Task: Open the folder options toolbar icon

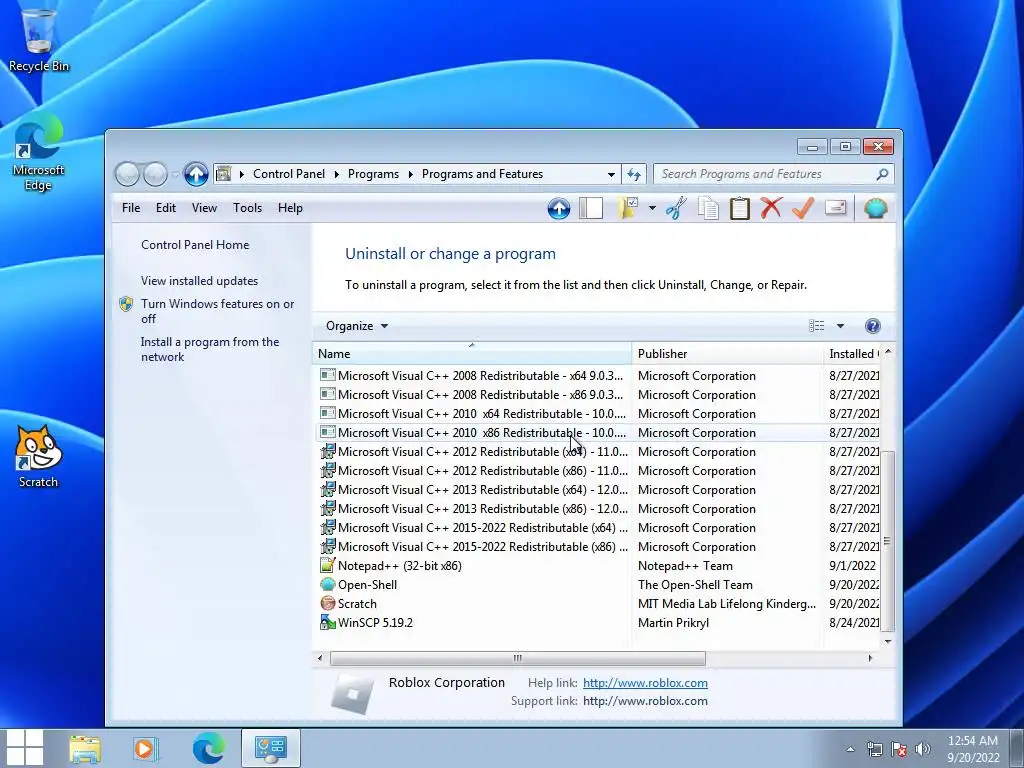Action: pyautogui.click(x=628, y=208)
